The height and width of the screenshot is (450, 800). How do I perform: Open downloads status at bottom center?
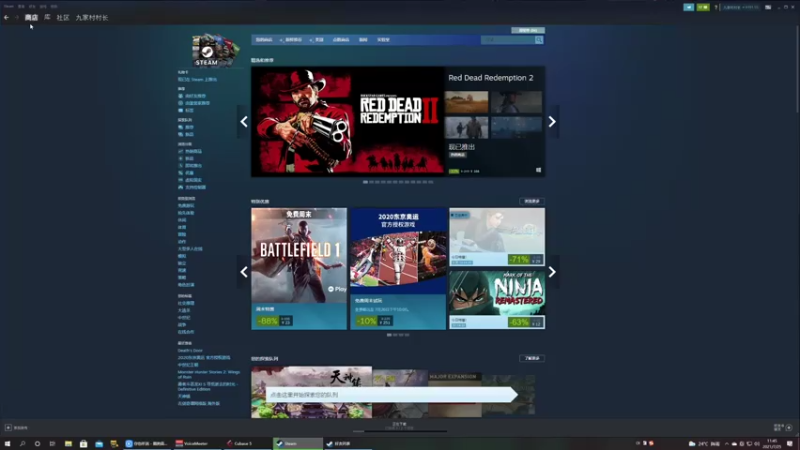point(399,426)
